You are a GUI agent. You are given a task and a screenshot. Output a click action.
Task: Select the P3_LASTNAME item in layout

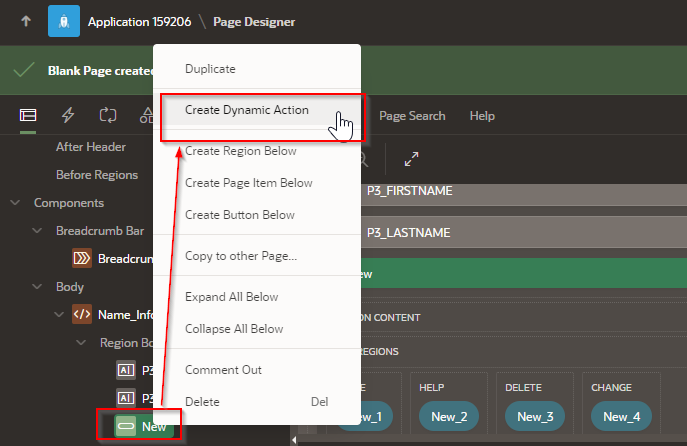point(524,233)
